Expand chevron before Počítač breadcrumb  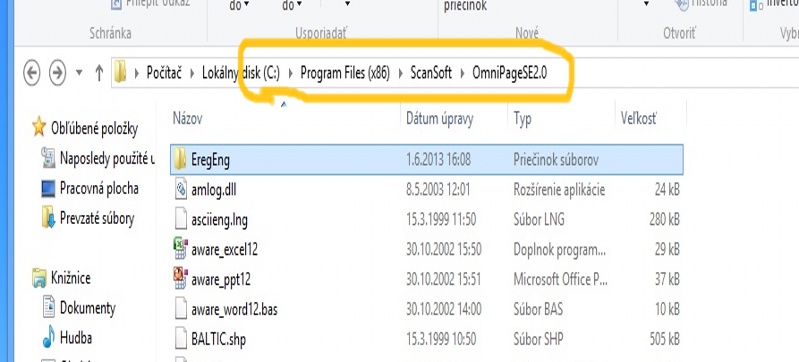(137, 73)
